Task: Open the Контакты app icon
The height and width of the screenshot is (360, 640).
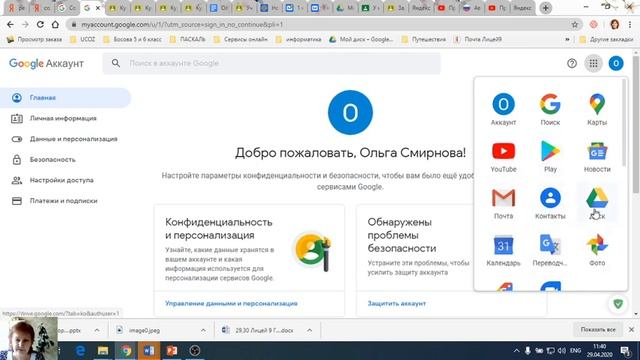Action: click(x=550, y=203)
